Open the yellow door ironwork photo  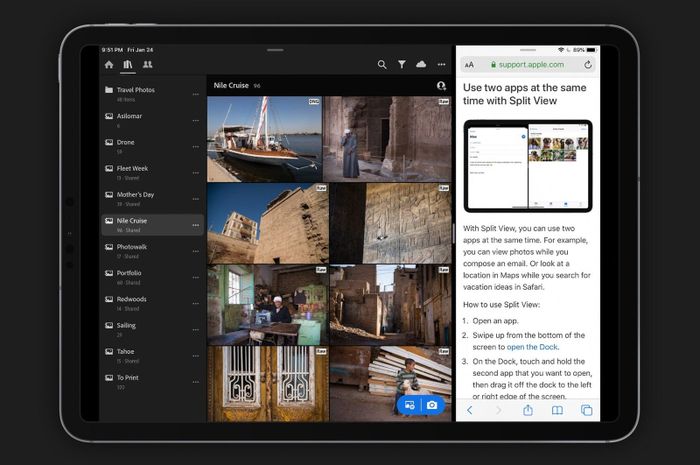(268, 384)
